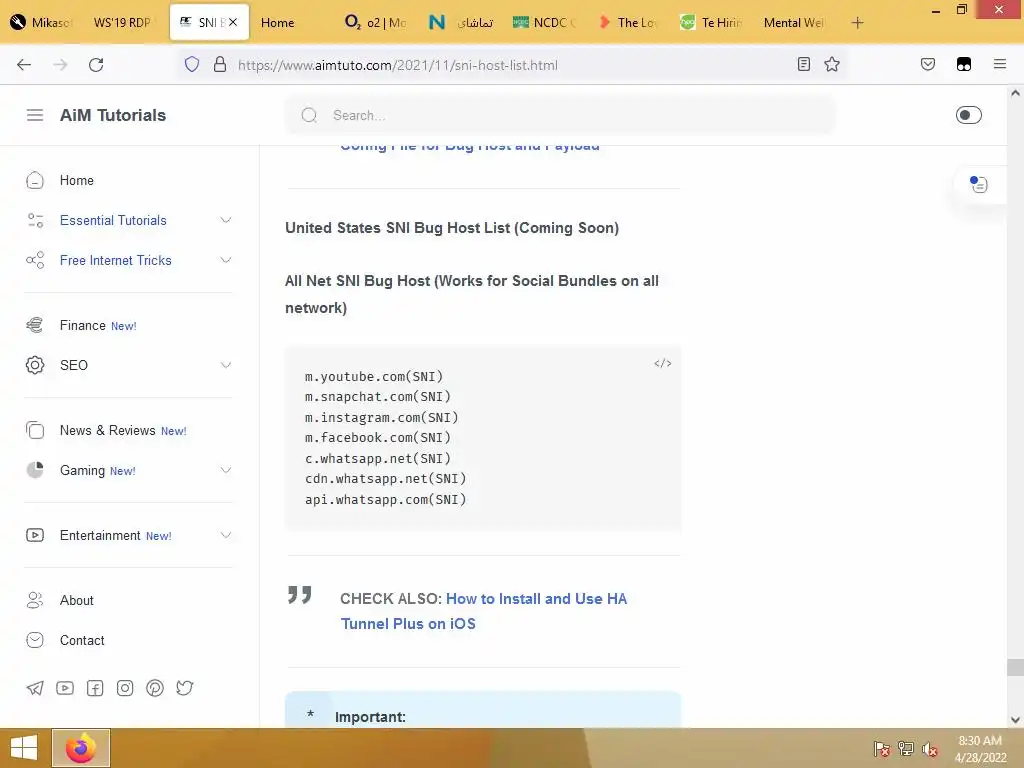The width and height of the screenshot is (1024, 768).
Task: Click the Action Center flag icon
Action: click(x=881, y=749)
